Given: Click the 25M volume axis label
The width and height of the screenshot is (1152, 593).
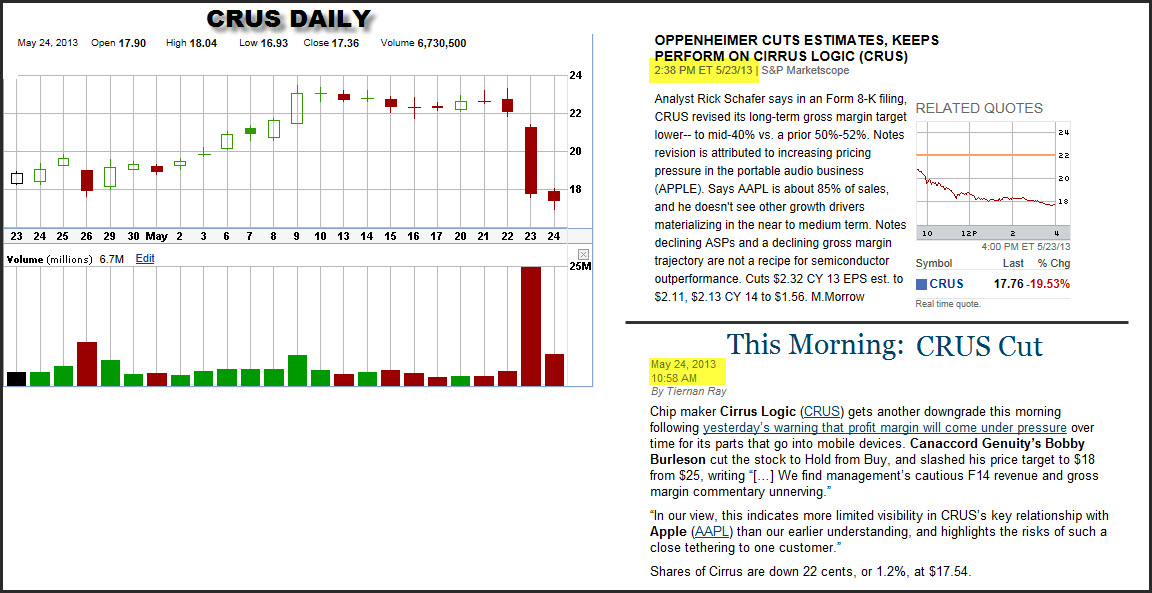Looking at the screenshot, I should coord(580,266).
